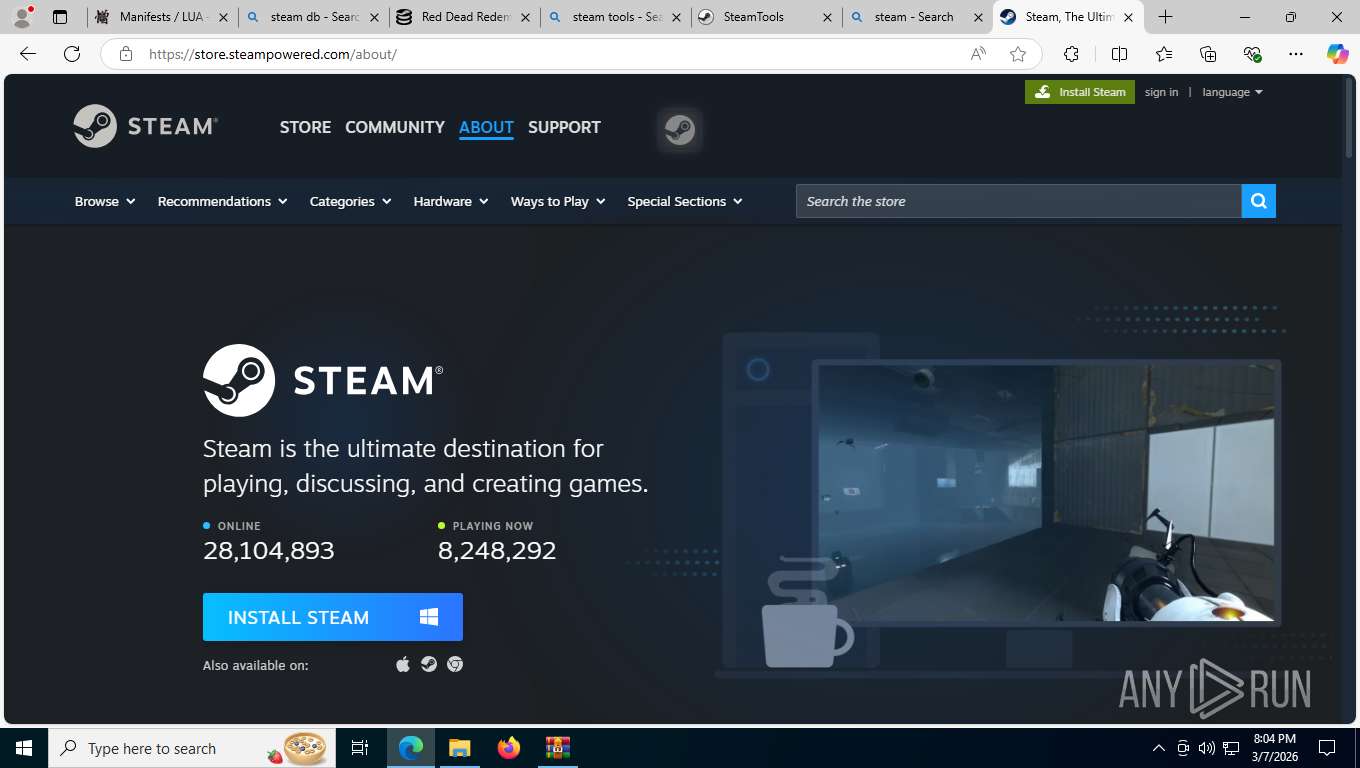Select the SteamOS download icon
1360x768 pixels.
click(429, 664)
